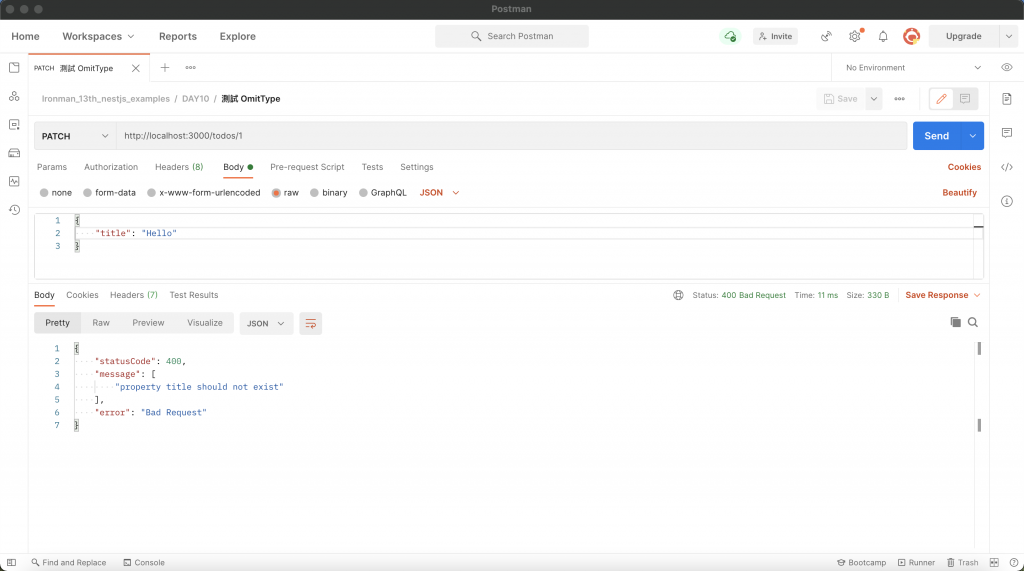Switch to Authorization tab
Image resolution: width=1024 pixels, height=571 pixels.
pos(111,167)
